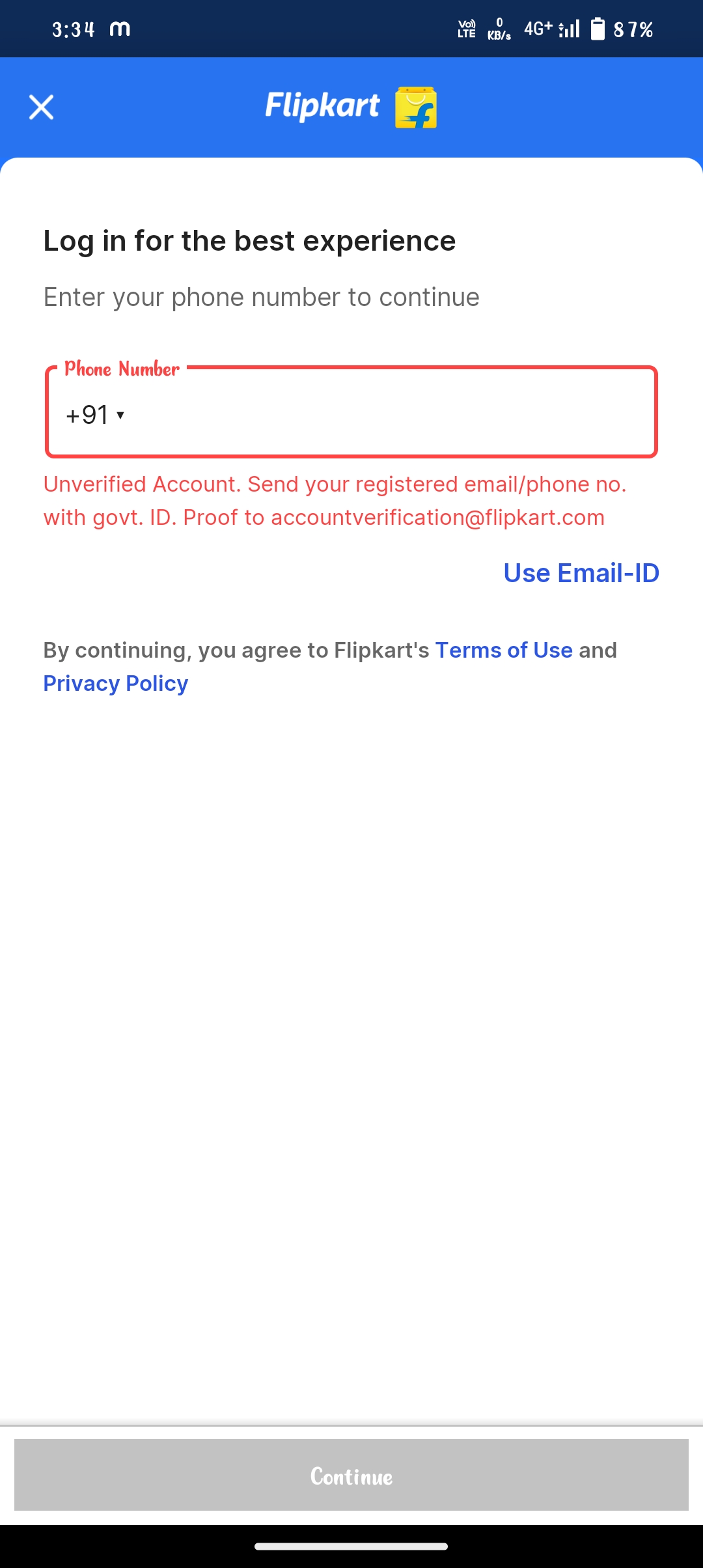Tap the Flipkart wordmark in the header

coord(322,106)
